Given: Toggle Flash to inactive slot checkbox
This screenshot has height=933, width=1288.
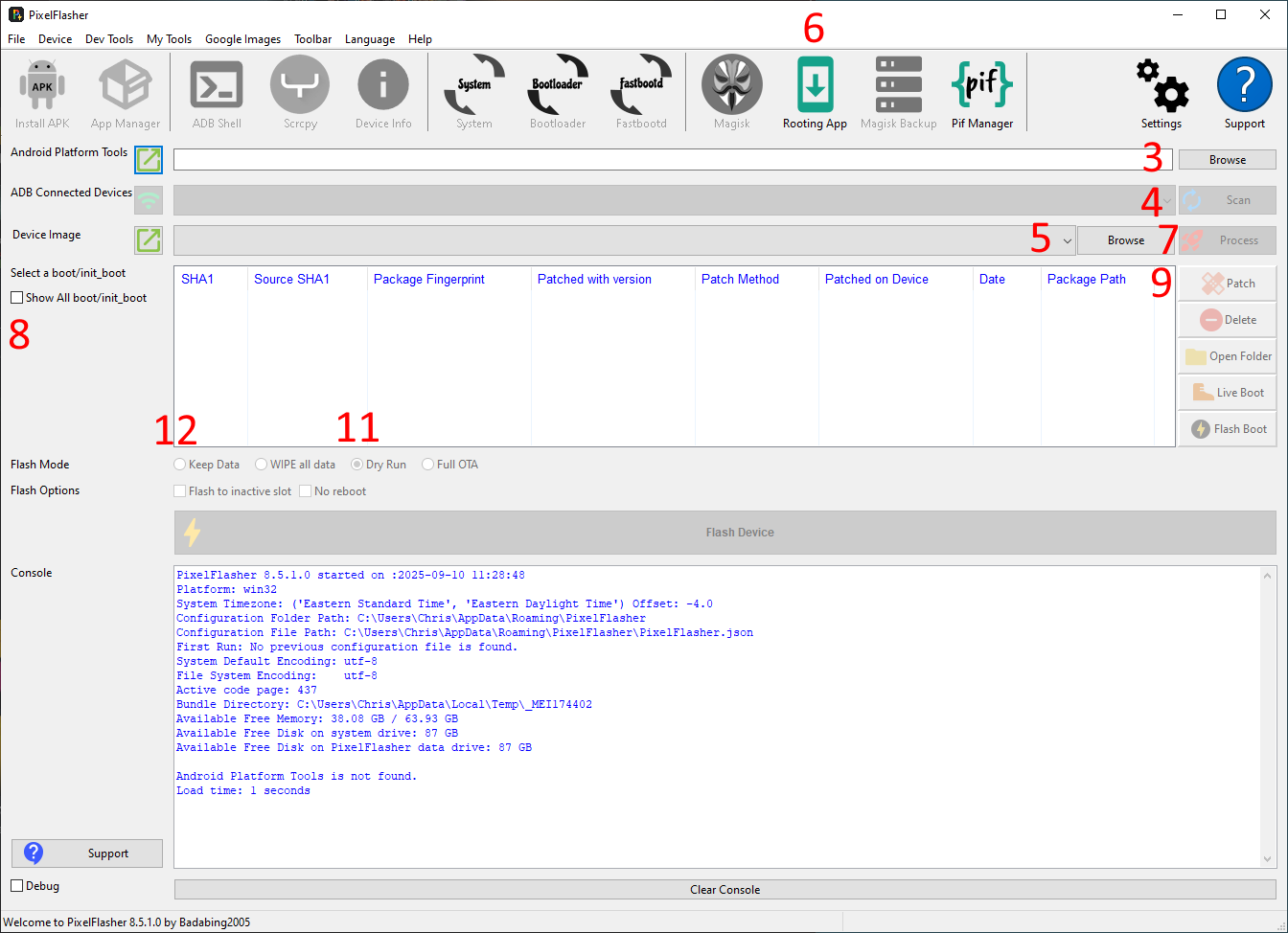Looking at the screenshot, I should [180, 491].
